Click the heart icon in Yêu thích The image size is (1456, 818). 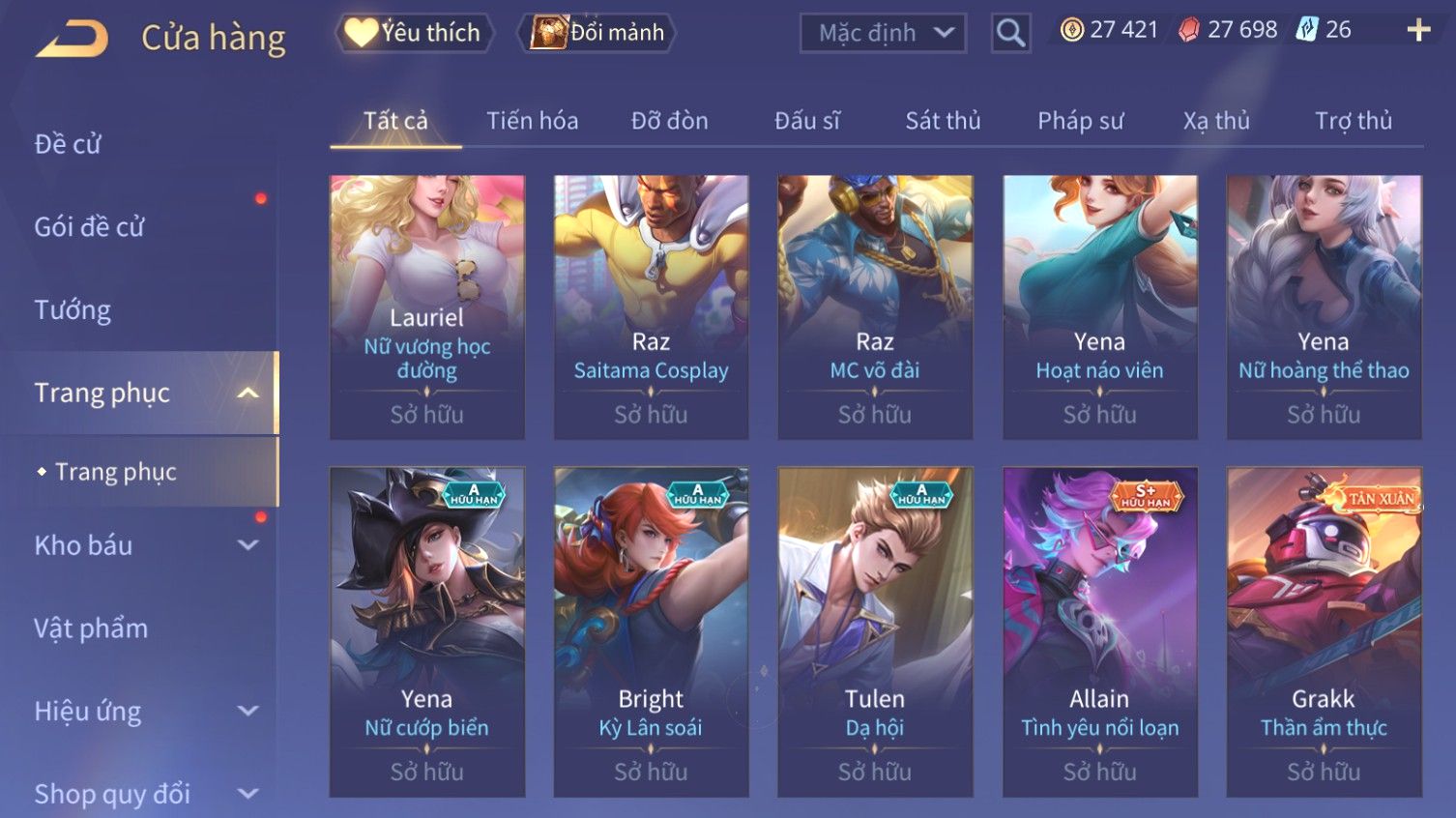[361, 33]
